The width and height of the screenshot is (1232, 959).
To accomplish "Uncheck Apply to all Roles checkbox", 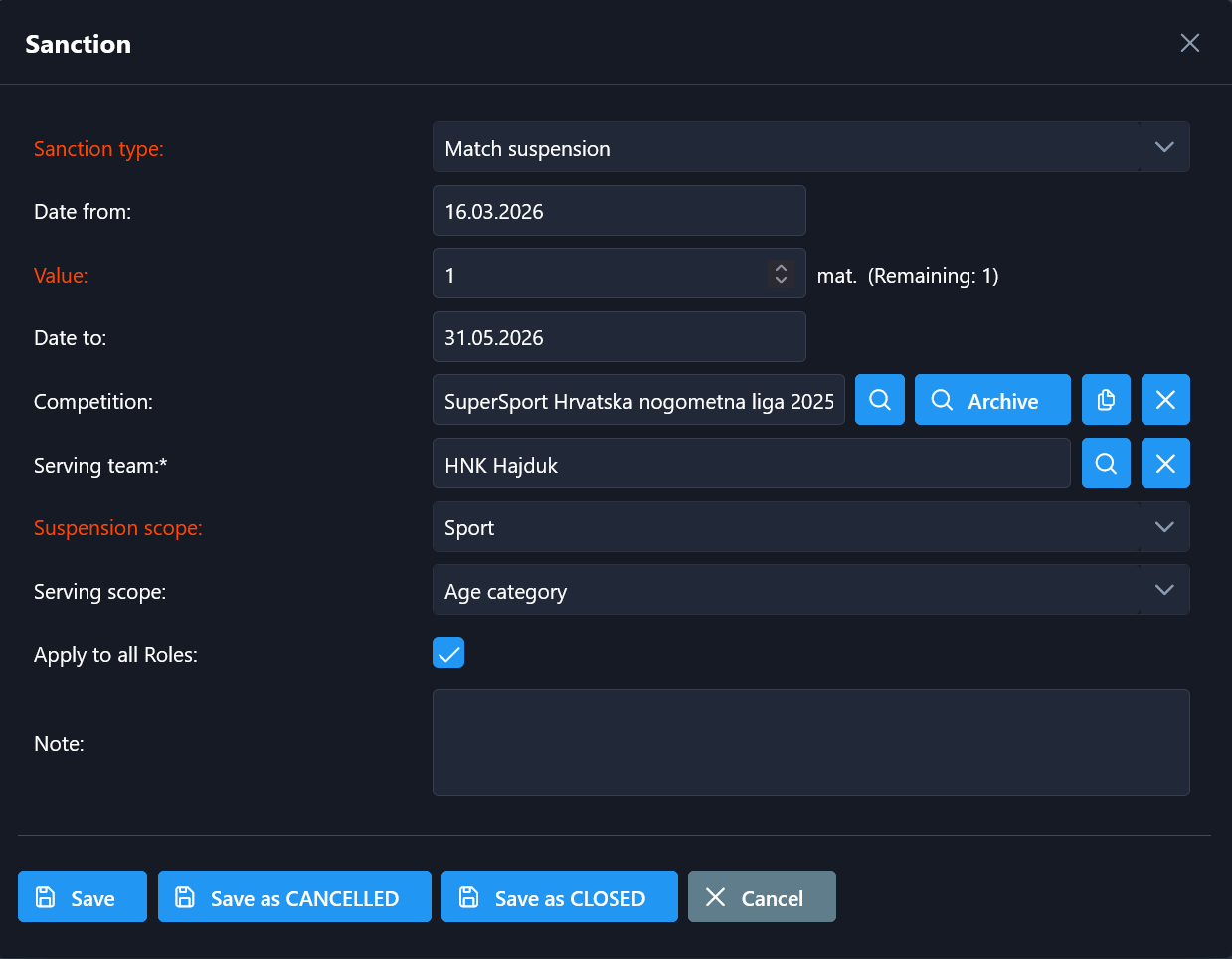I will 448,654.
